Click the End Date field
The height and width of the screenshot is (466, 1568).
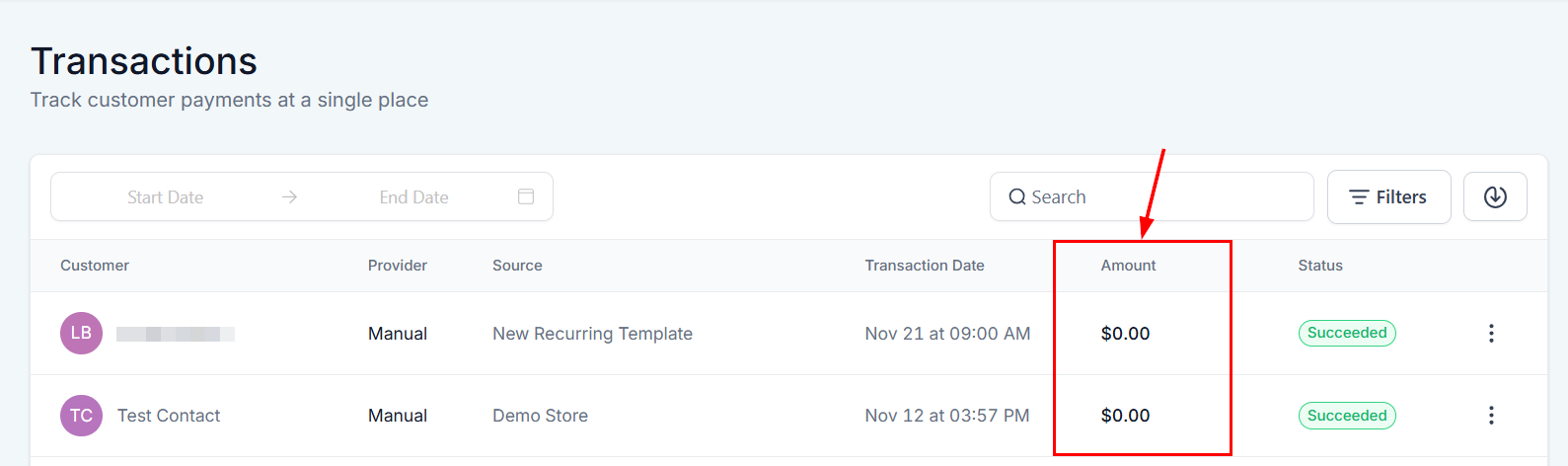pyautogui.click(x=413, y=197)
